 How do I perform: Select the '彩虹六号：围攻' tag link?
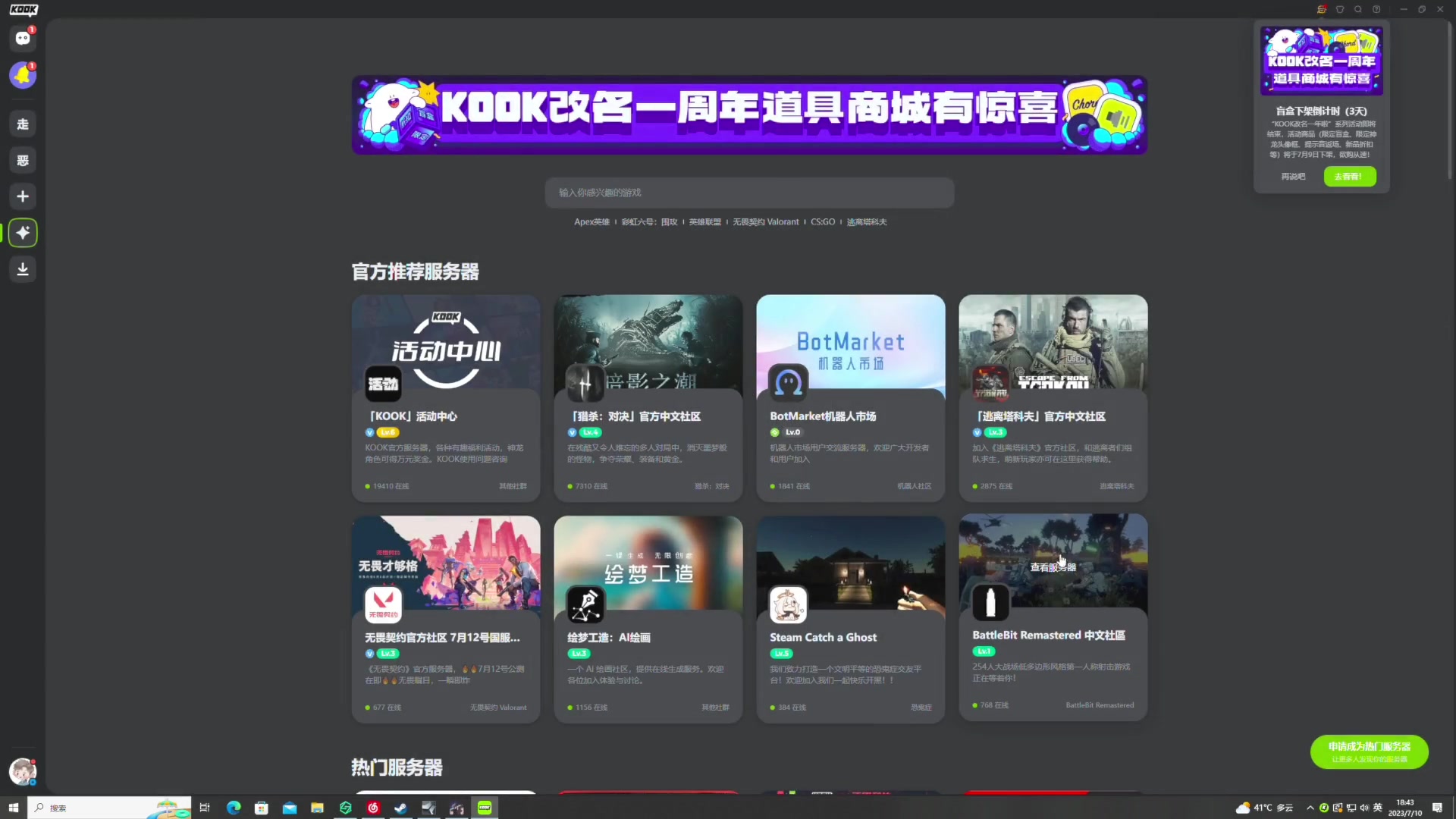pos(649,222)
